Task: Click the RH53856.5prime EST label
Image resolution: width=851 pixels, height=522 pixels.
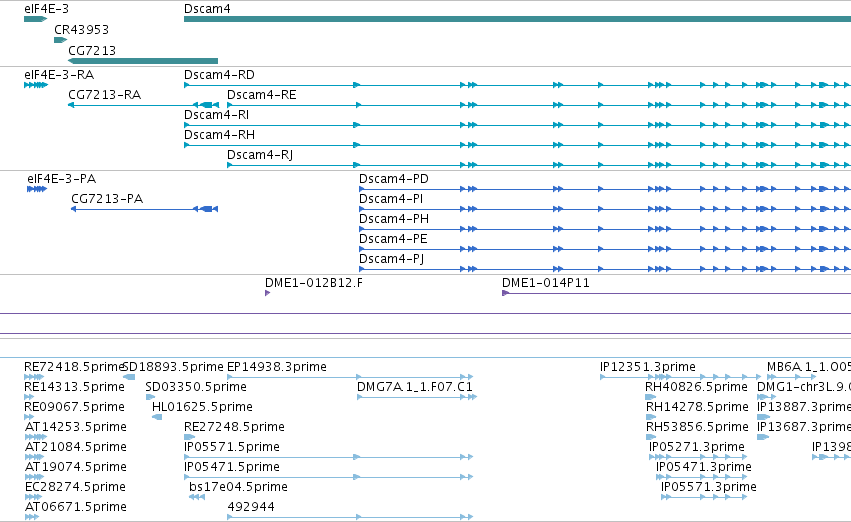Action: 697,428
